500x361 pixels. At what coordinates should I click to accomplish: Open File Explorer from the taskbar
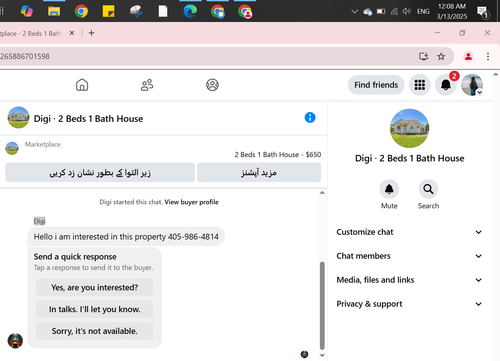54,11
